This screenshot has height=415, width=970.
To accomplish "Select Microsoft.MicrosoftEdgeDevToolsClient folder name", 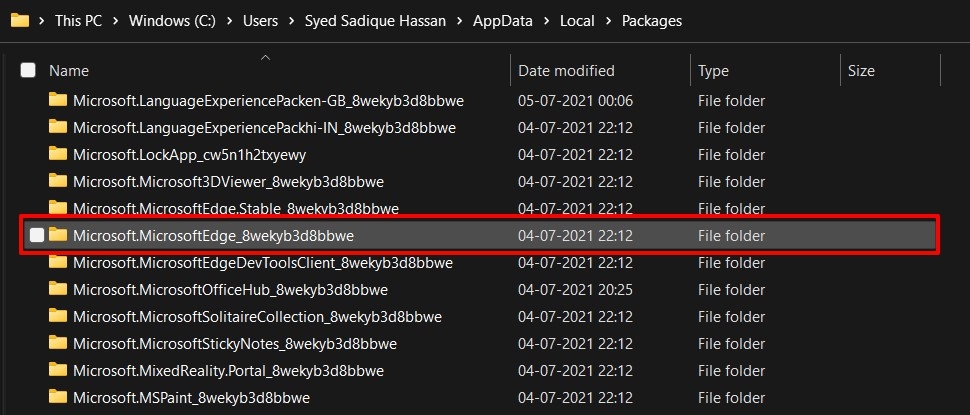I will [263, 262].
